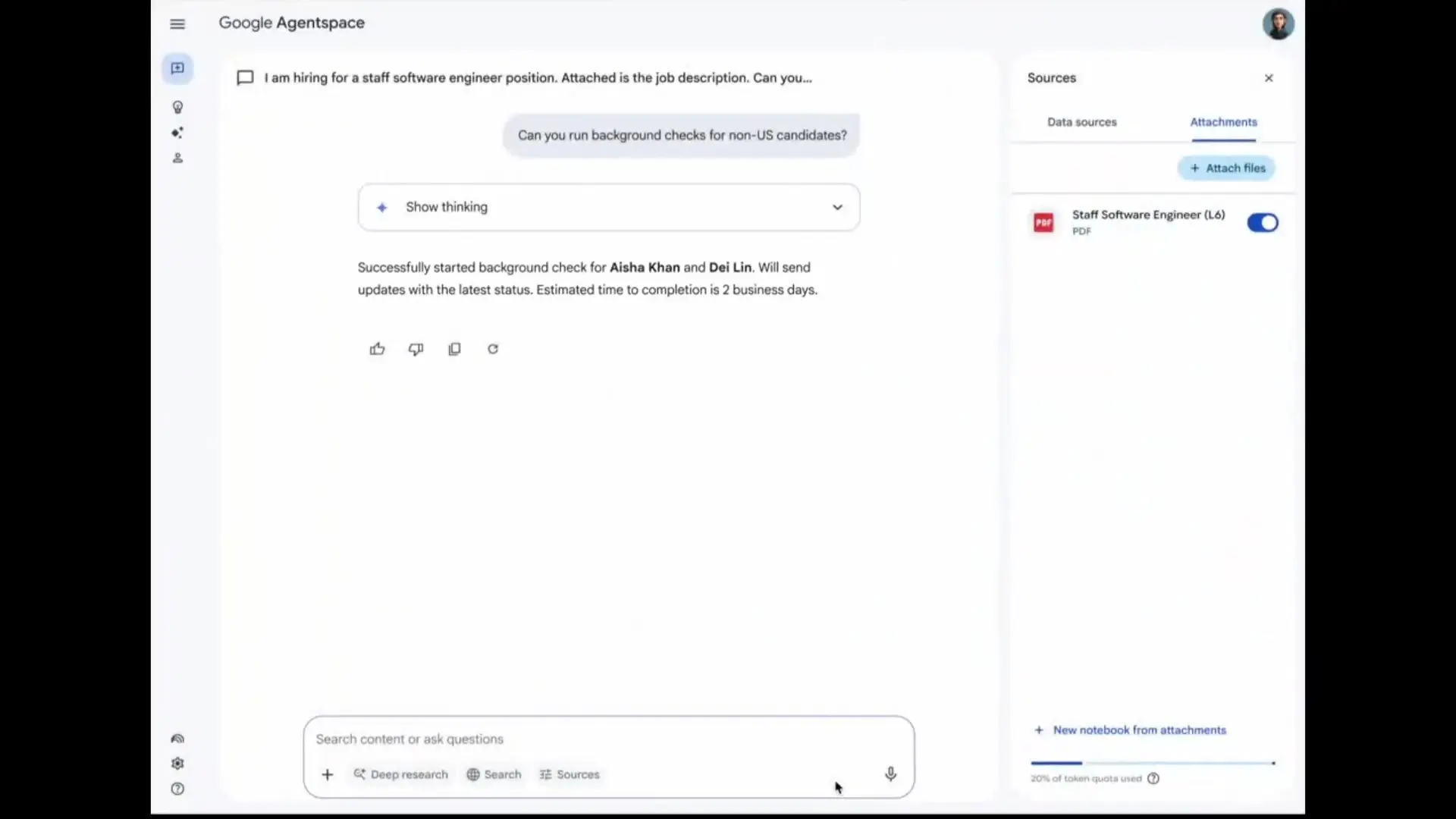Click the Google Agentspace logo text

coord(292,24)
